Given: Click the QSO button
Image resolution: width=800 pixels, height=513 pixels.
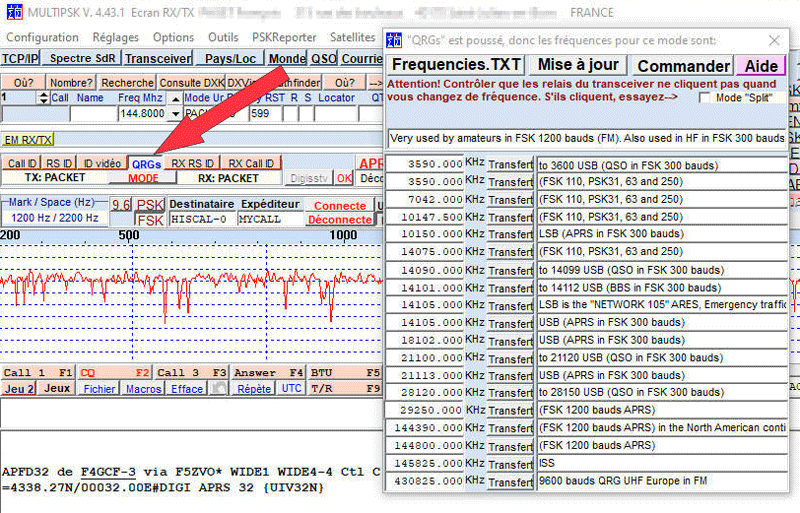Looking at the screenshot, I should 323,58.
